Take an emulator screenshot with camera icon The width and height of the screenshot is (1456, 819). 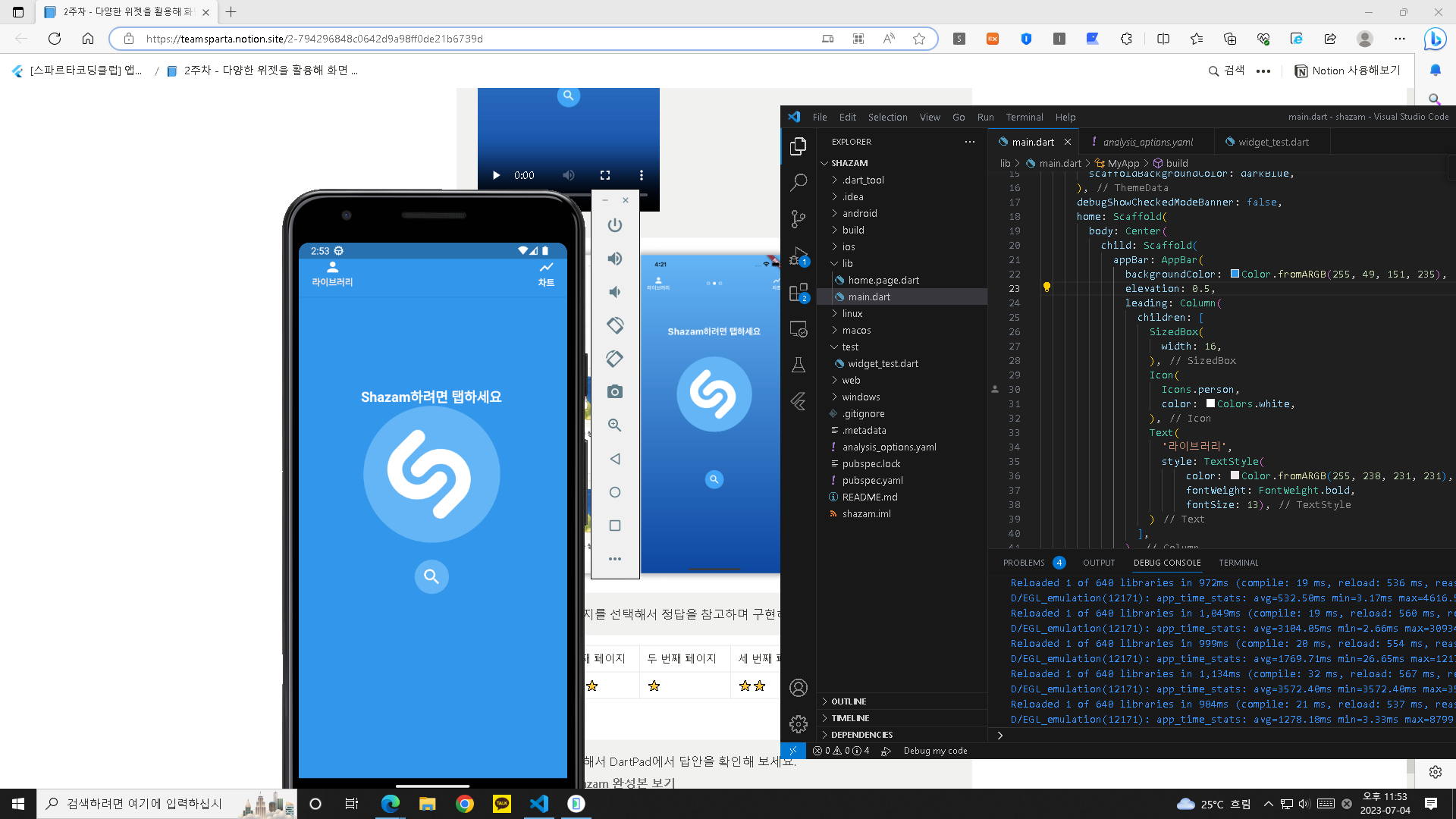pos(615,392)
